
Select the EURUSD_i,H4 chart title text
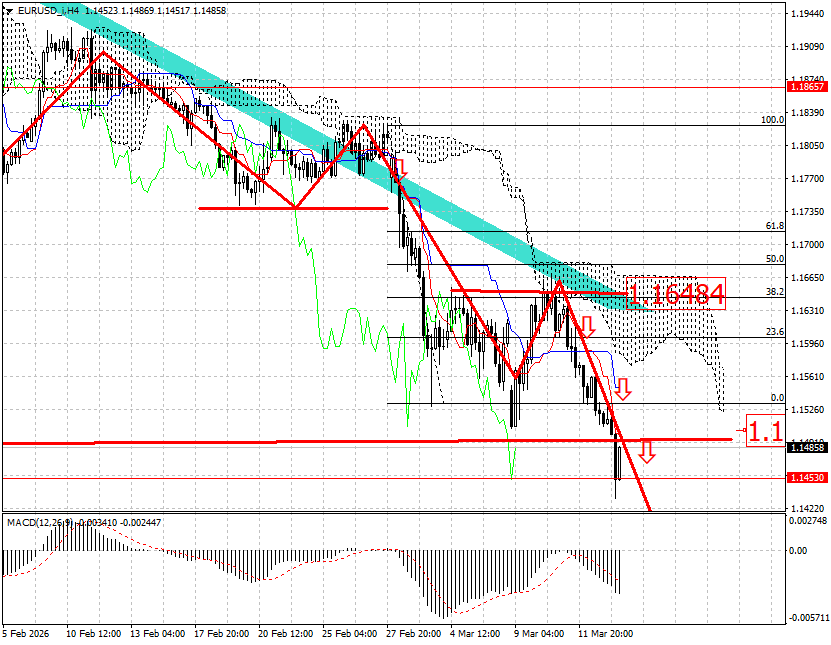pos(48,11)
